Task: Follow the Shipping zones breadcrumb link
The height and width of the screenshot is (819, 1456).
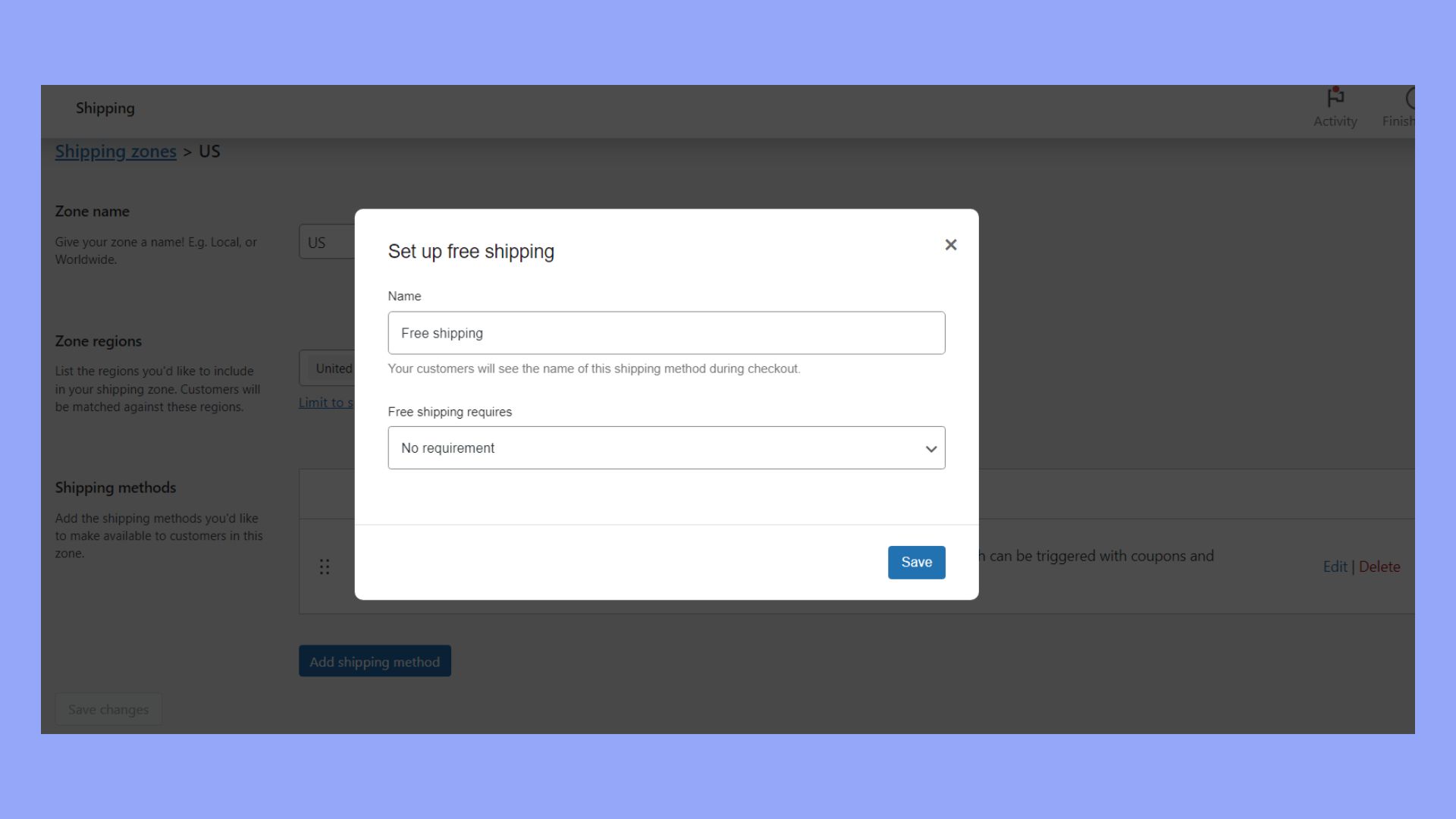Action: click(115, 151)
